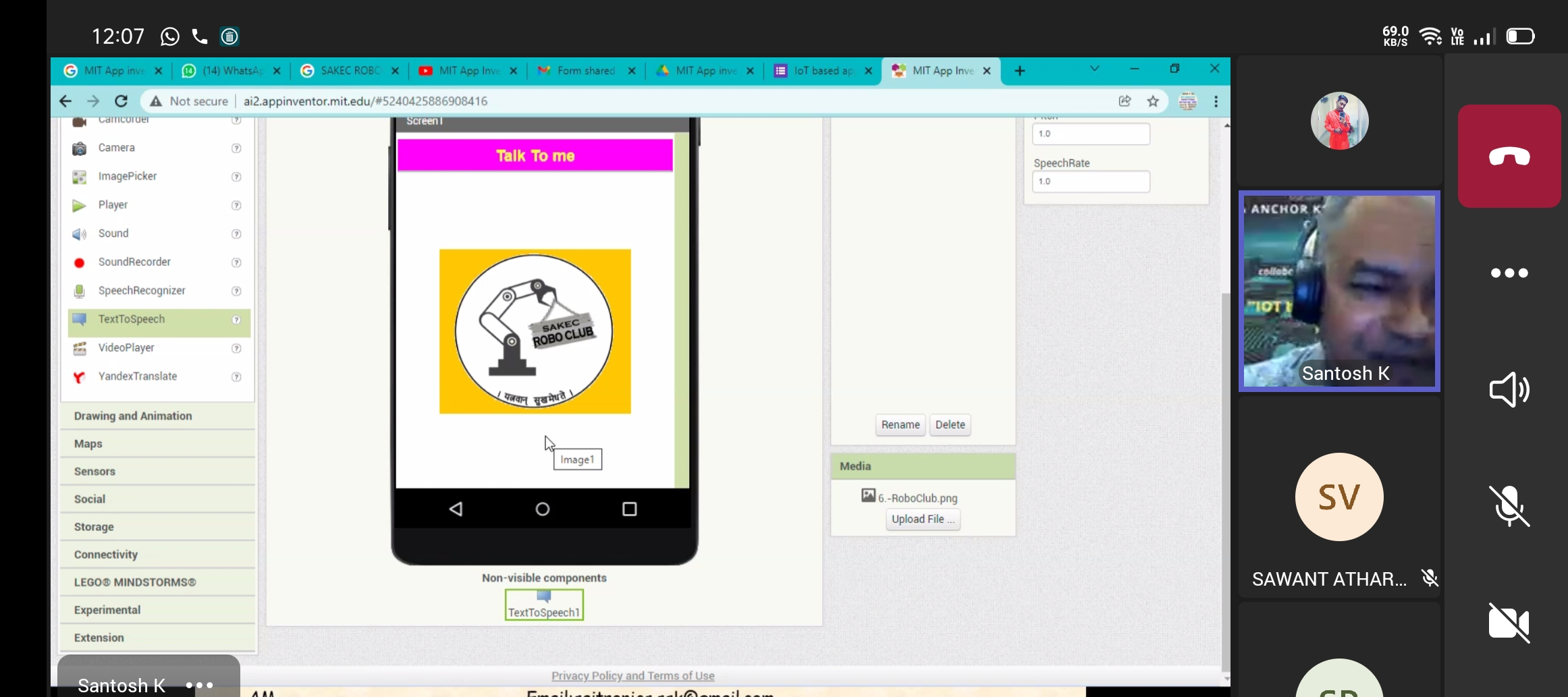Switch to the SAKEC ROBO browser tab

(349, 71)
